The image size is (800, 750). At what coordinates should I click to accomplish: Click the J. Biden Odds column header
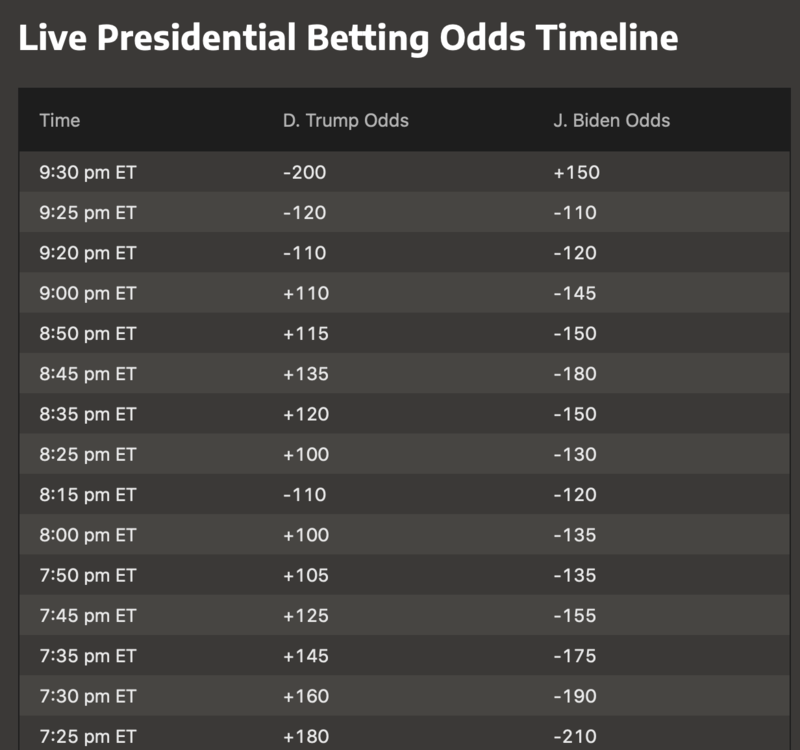(x=611, y=121)
